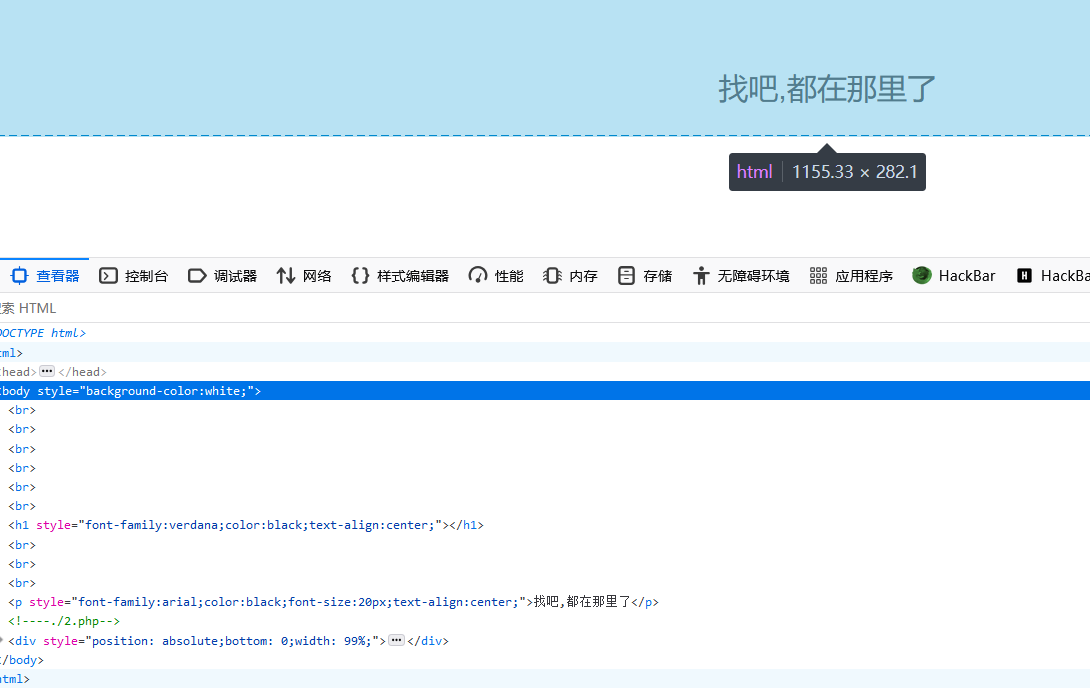Click the memory chip icon
This screenshot has width=1090, height=700.
click(552, 276)
